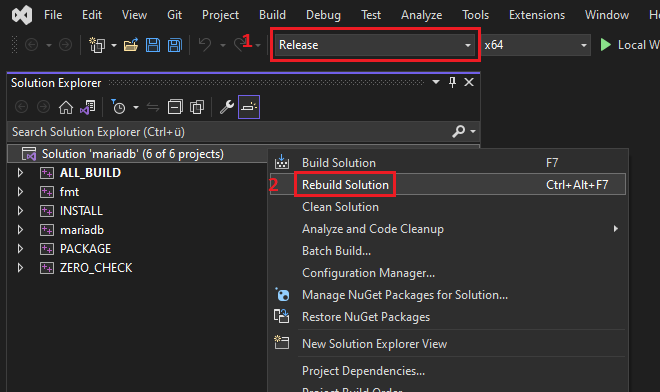
Task: Open the Edit menu
Action: click(x=92, y=15)
